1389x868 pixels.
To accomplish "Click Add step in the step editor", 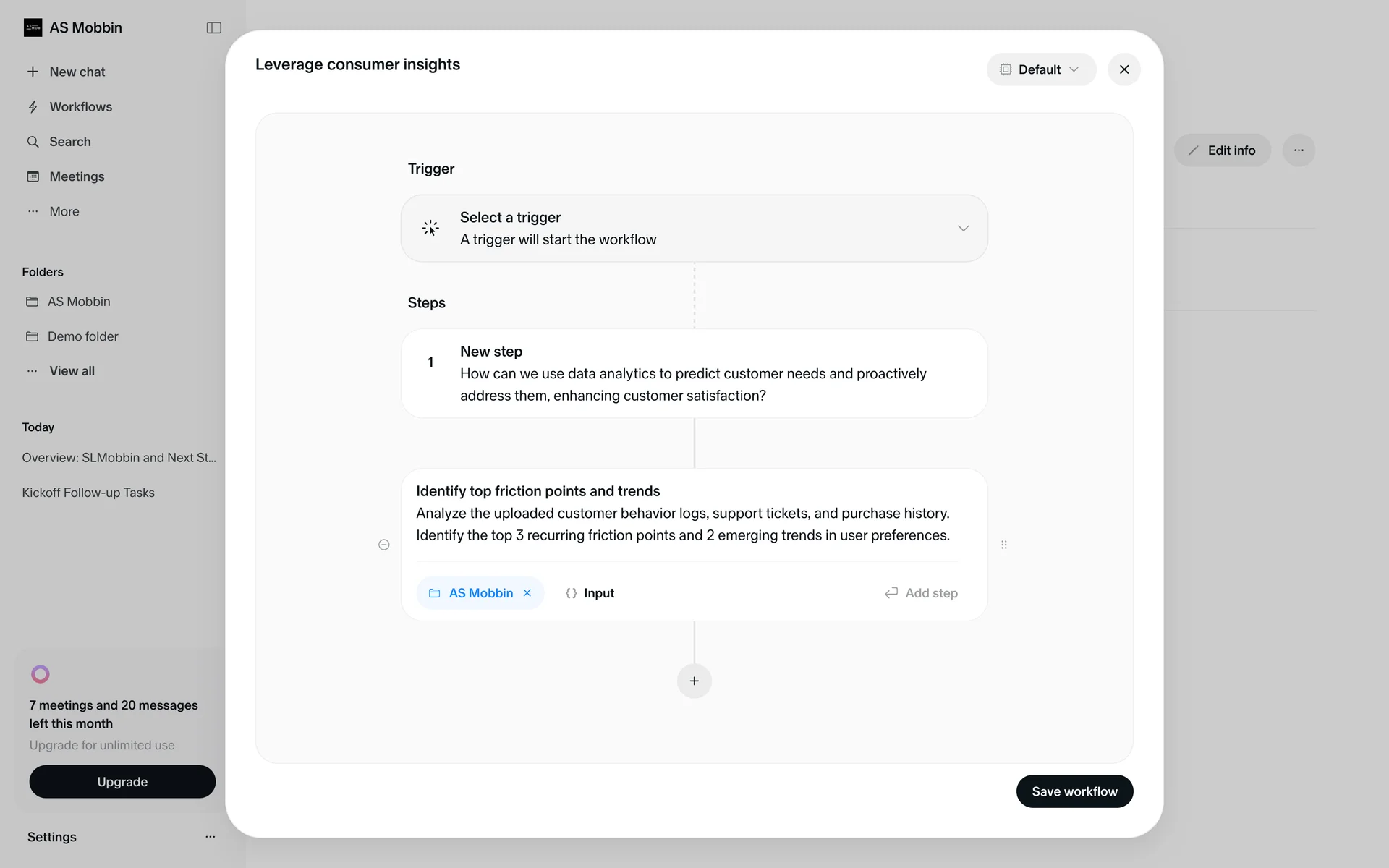I will (x=921, y=593).
